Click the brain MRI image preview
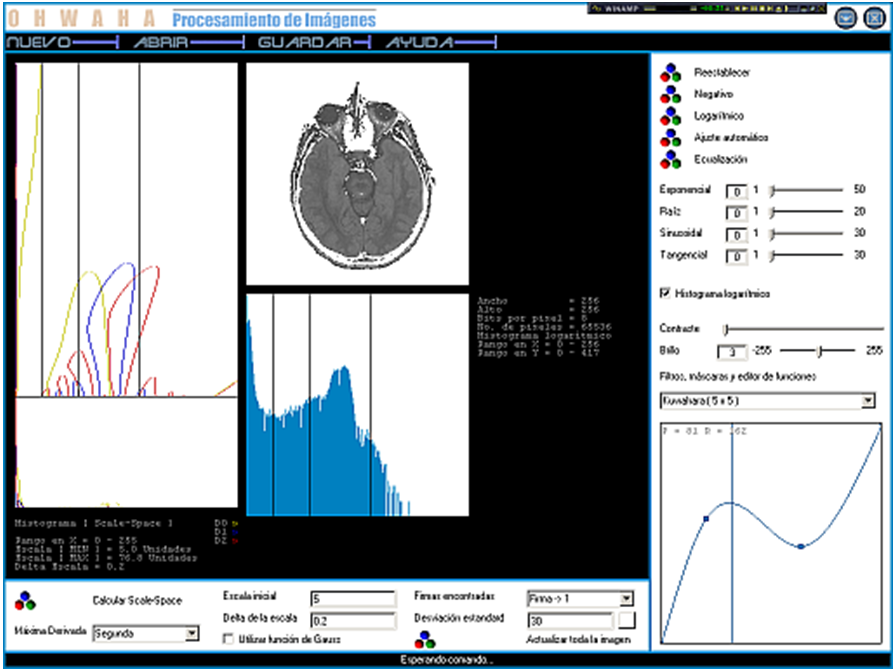The height and width of the screenshot is (669, 893). point(357,174)
